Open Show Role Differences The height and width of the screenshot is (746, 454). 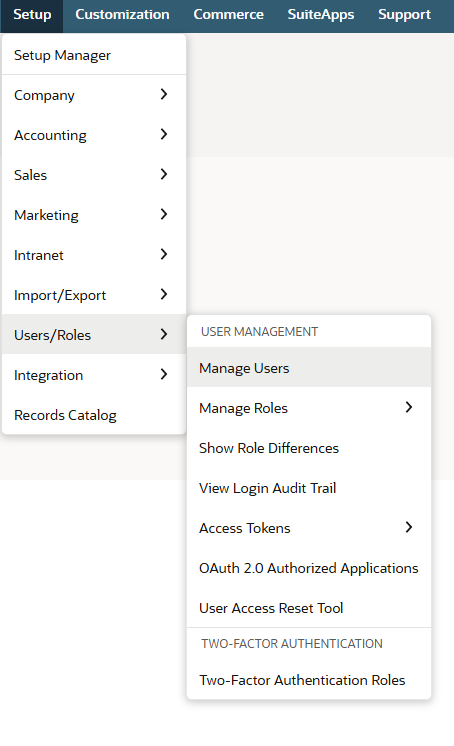pyautogui.click(x=309, y=448)
